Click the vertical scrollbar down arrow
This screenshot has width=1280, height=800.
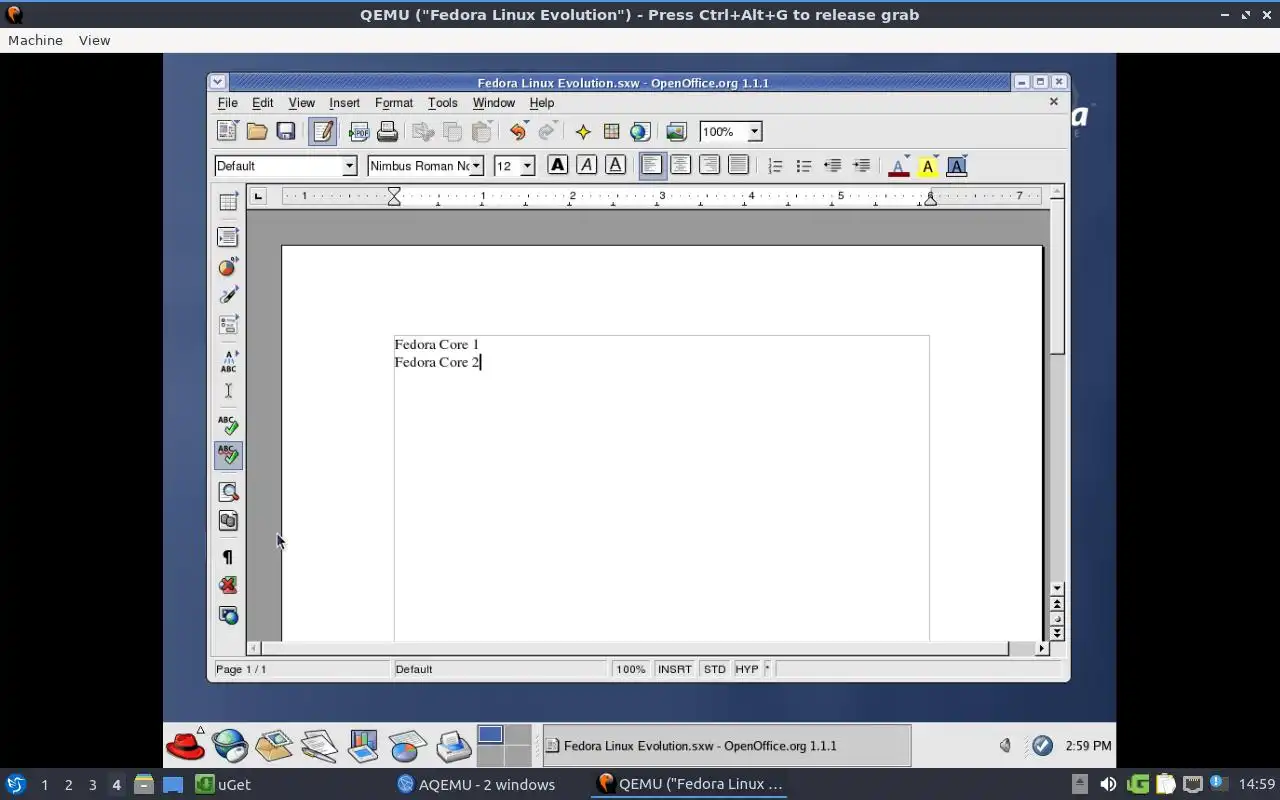[x=1057, y=589]
